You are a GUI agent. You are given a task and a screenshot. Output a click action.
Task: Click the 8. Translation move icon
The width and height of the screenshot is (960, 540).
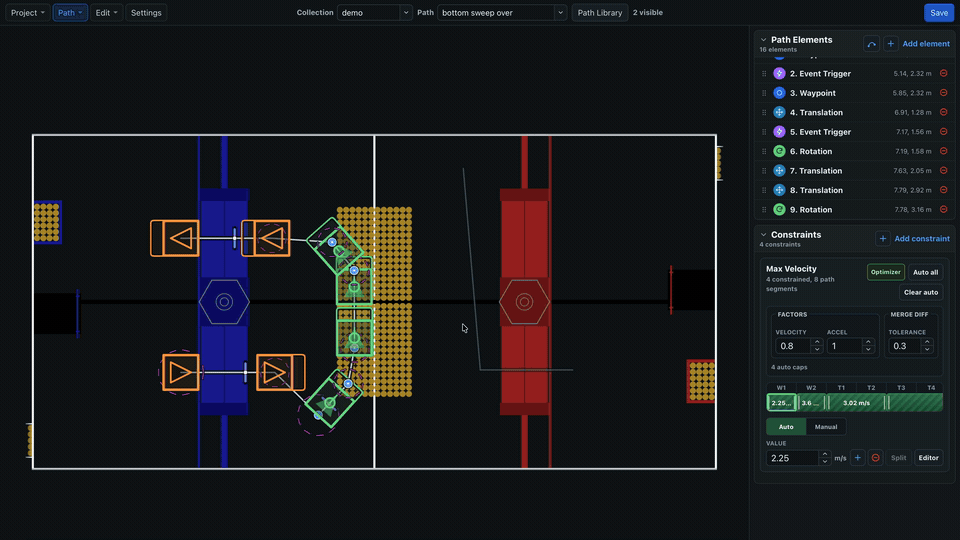coord(779,190)
